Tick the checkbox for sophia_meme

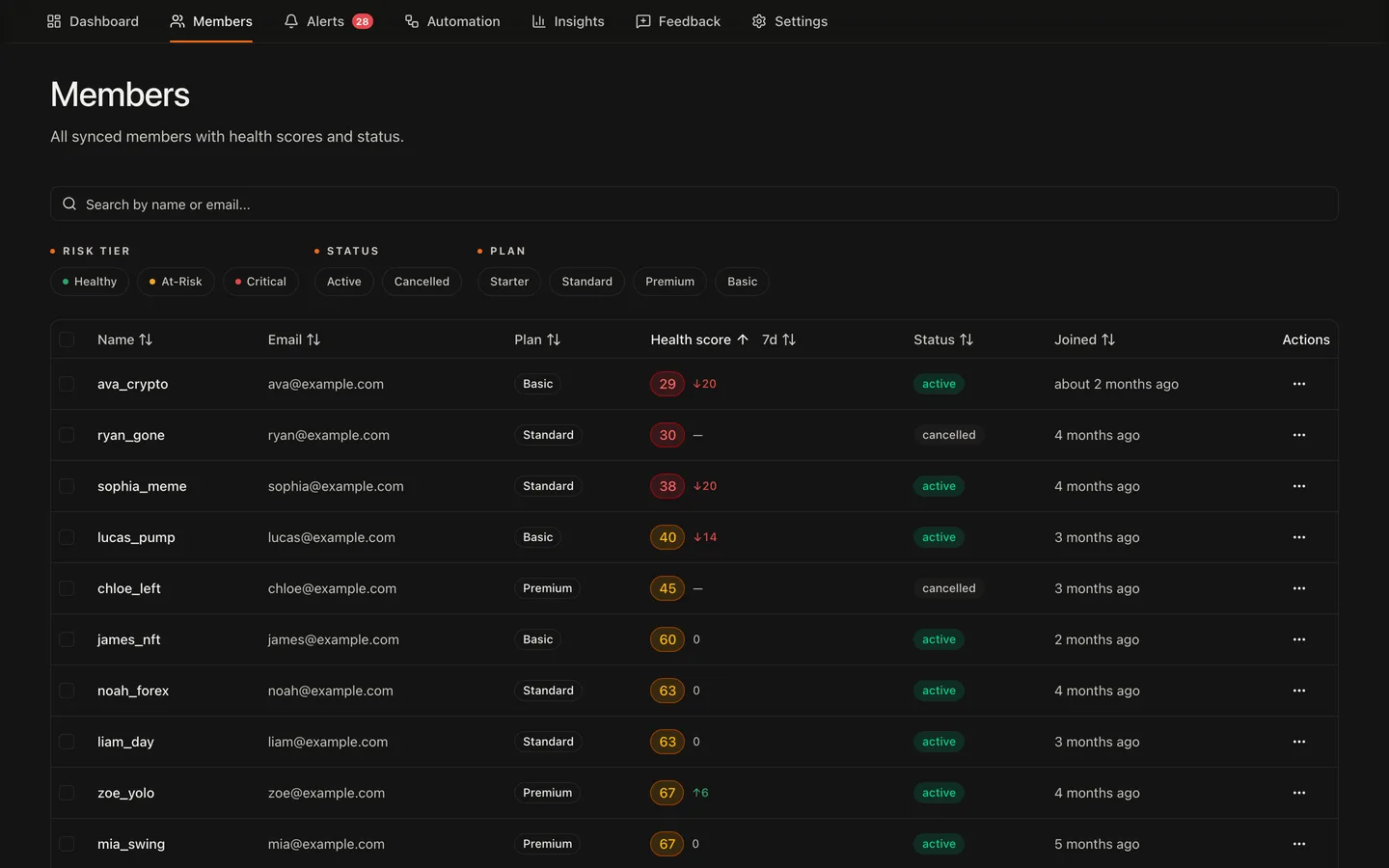[67, 486]
